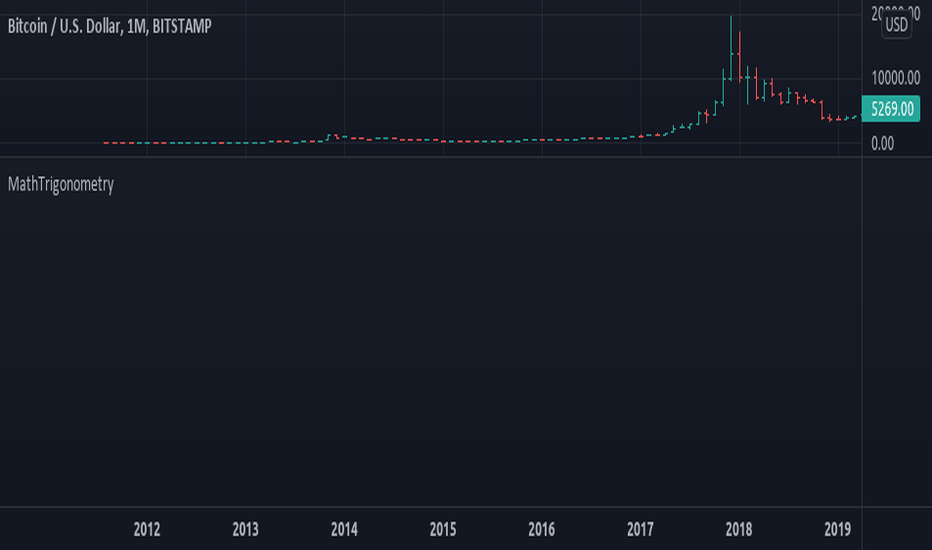Click the 2013 time axis label
This screenshot has height=550, width=932.
point(245,529)
